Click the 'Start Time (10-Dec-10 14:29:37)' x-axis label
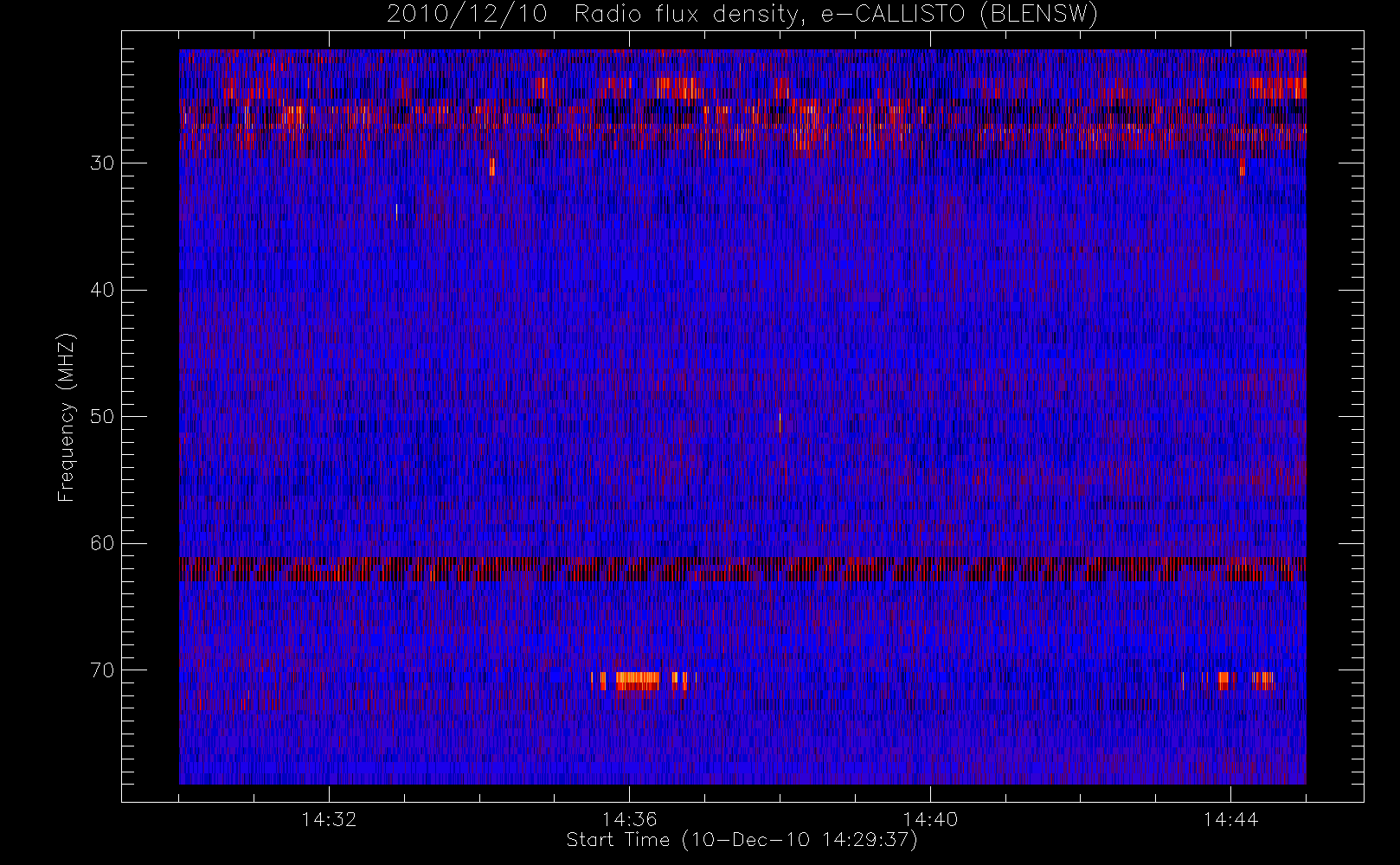 pos(742,840)
